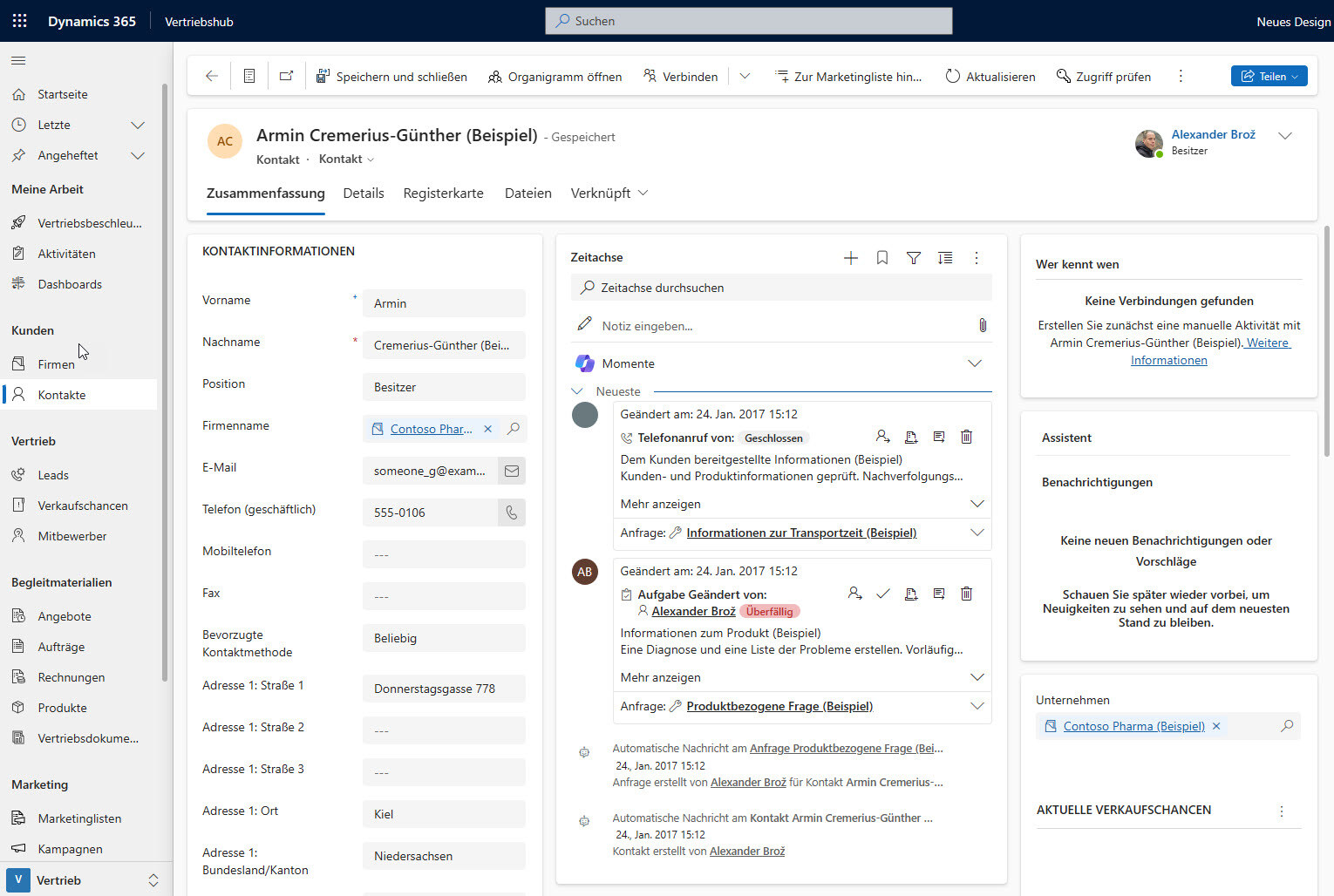Delete the Telefonanruf timeline entry
The image size is (1334, 896).
pyautogui.click(x=966, y=437)
